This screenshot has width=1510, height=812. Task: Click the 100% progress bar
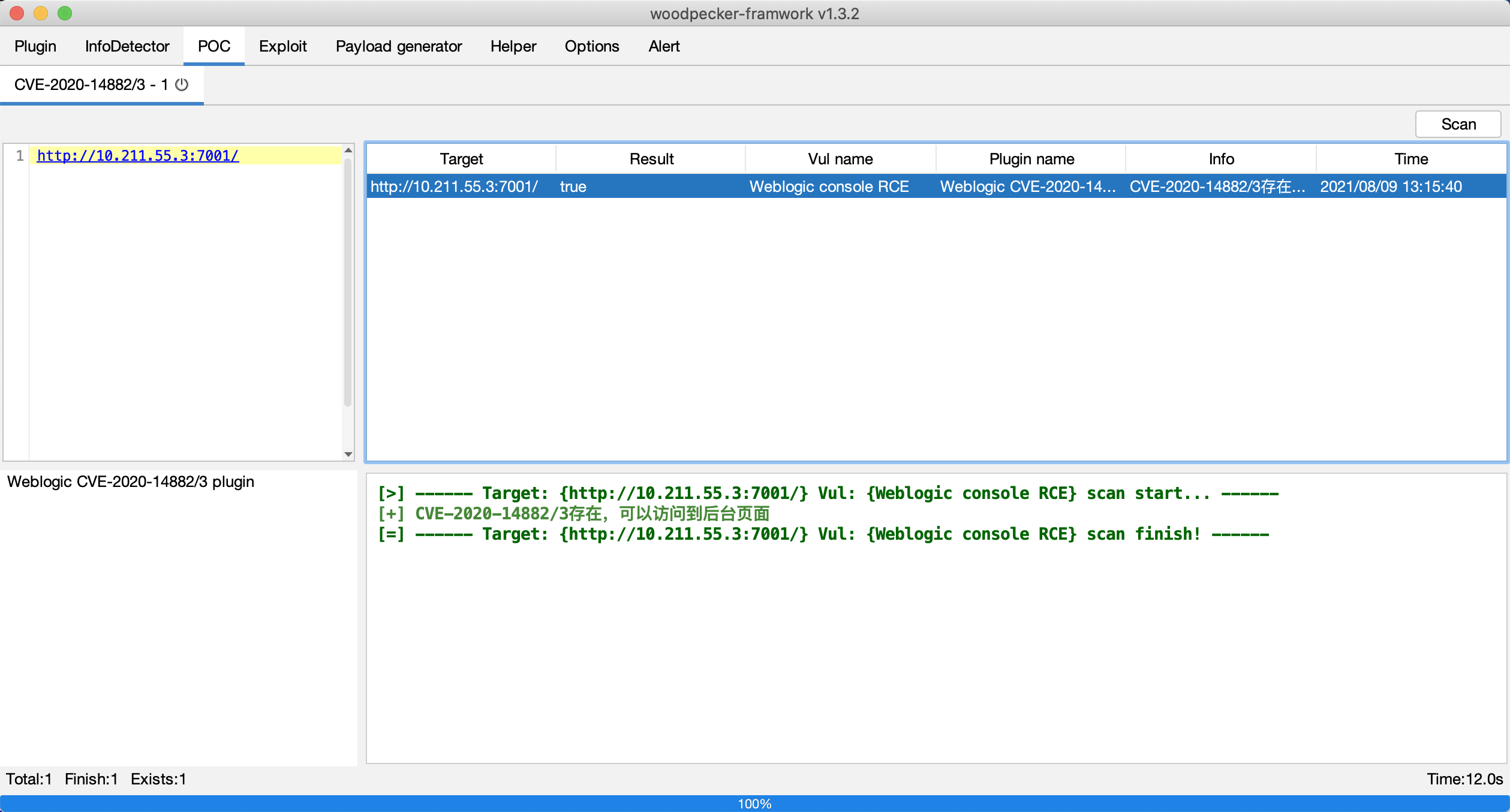coord(754,804)
